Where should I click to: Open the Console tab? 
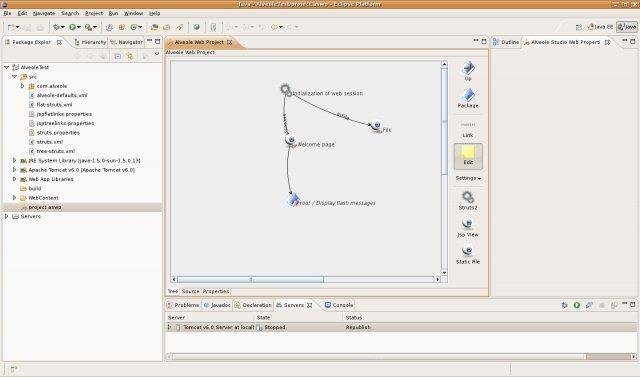coord(339,305)
